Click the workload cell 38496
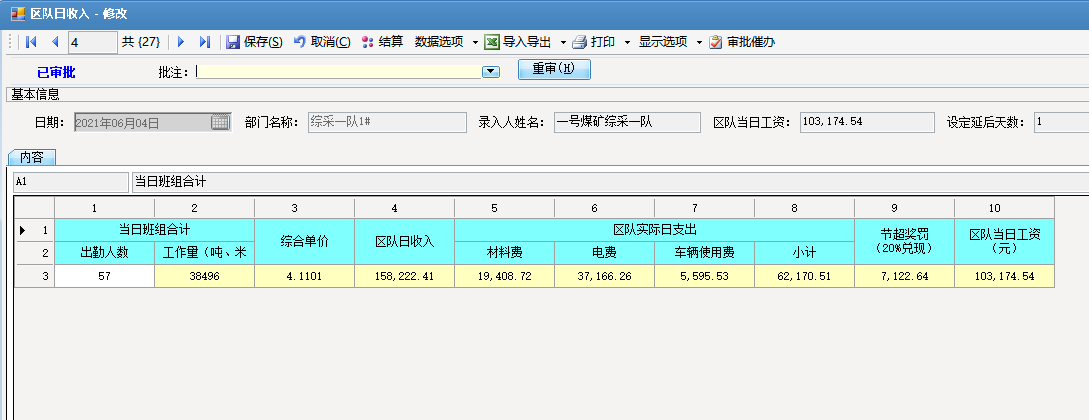Screen dimensions: 1089x420 [x=204, y=276]
